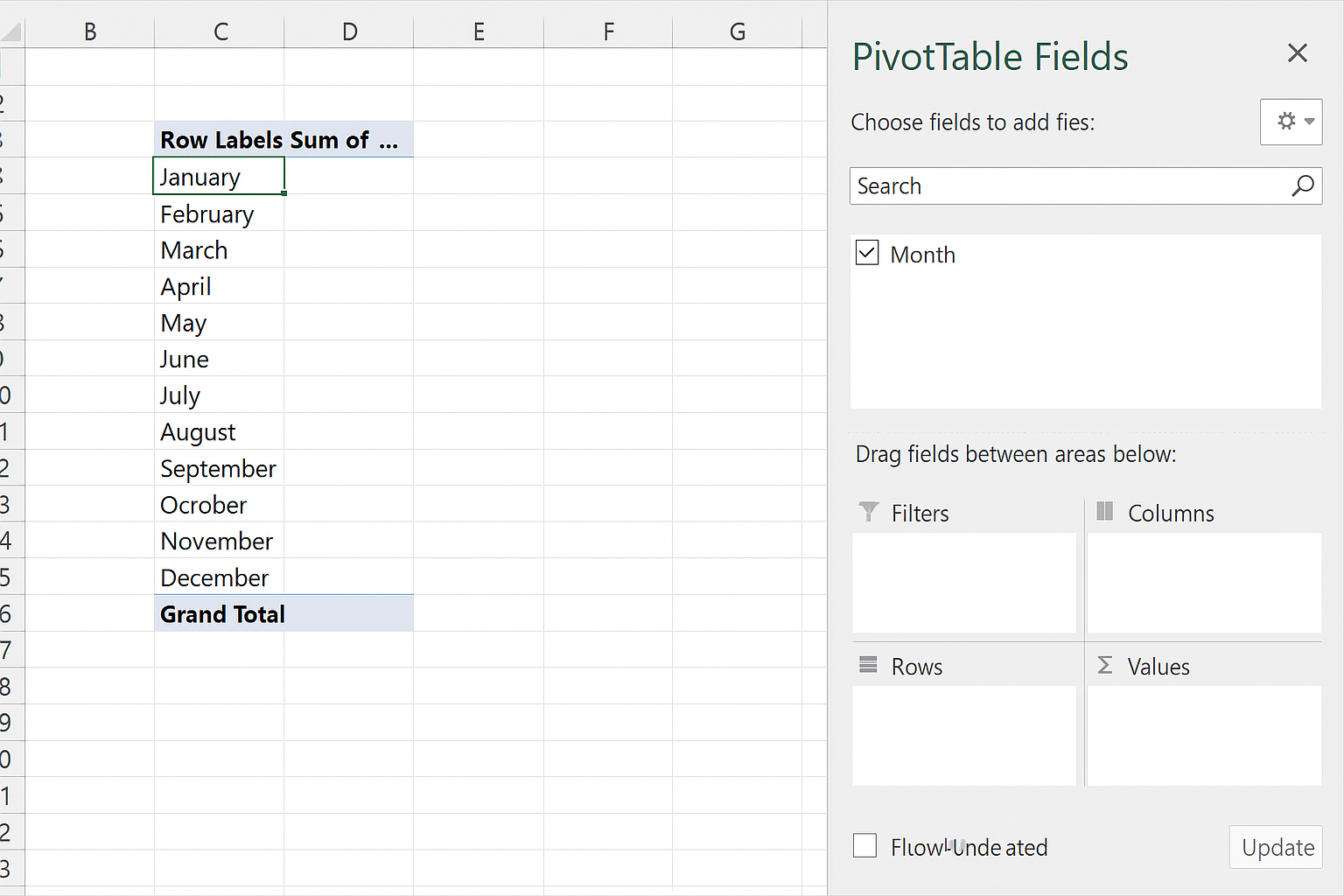Select column G header
The width and height of the screenshot is (1344, 896).
tap(738, 32)
